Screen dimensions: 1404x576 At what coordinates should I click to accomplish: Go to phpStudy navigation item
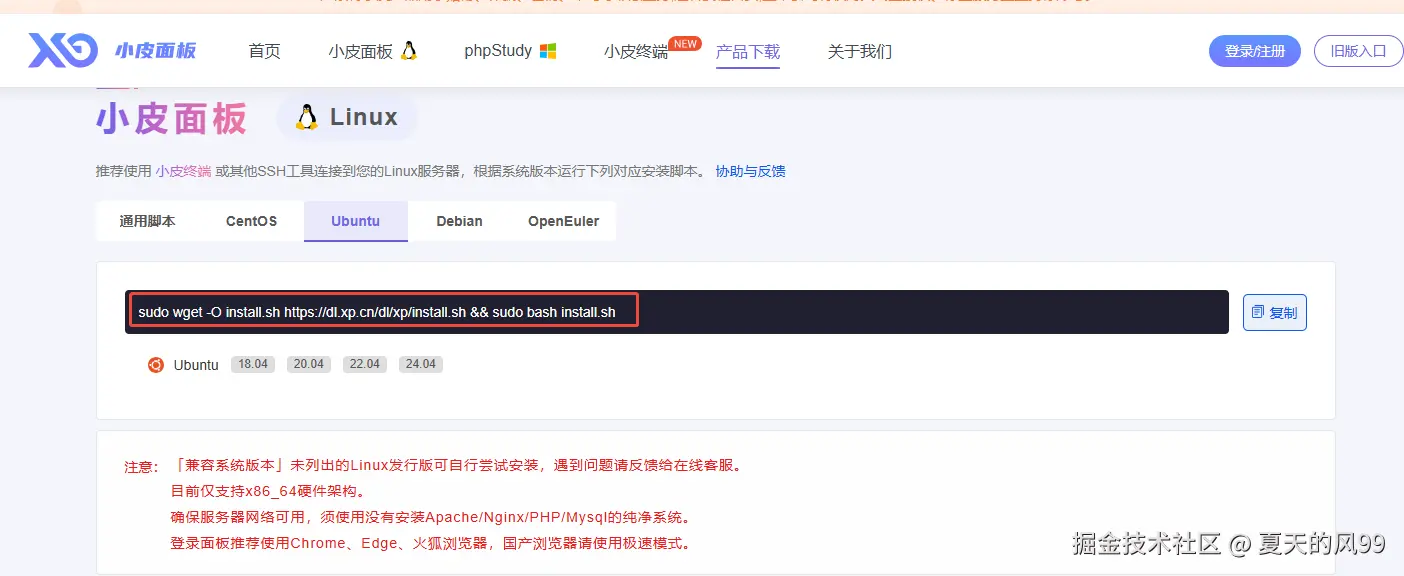pos(510,51)
